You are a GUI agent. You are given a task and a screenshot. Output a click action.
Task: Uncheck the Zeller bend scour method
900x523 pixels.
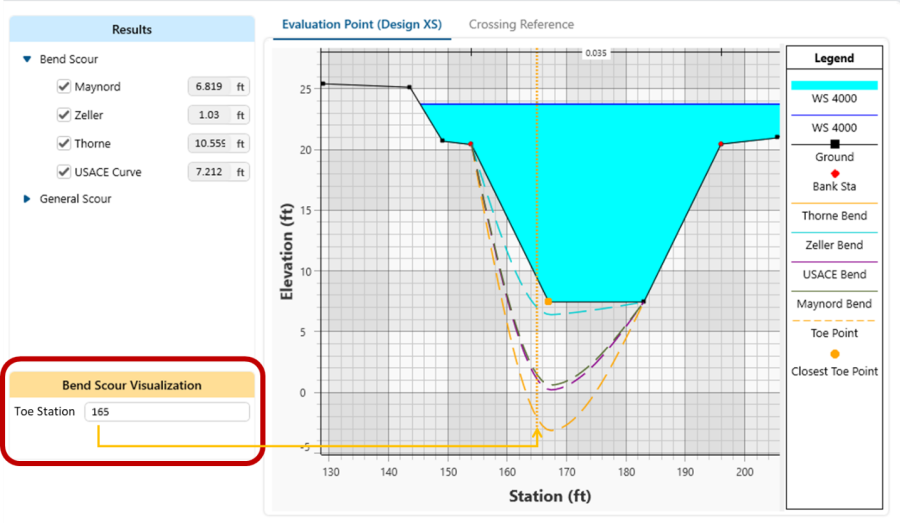(x=64, y=116)
